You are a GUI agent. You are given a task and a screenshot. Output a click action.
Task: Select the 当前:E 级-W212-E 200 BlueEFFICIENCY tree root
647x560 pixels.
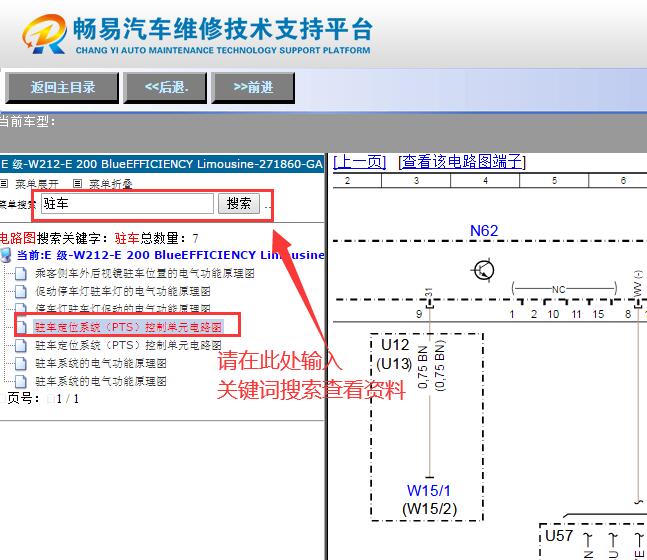coord(170,255)
